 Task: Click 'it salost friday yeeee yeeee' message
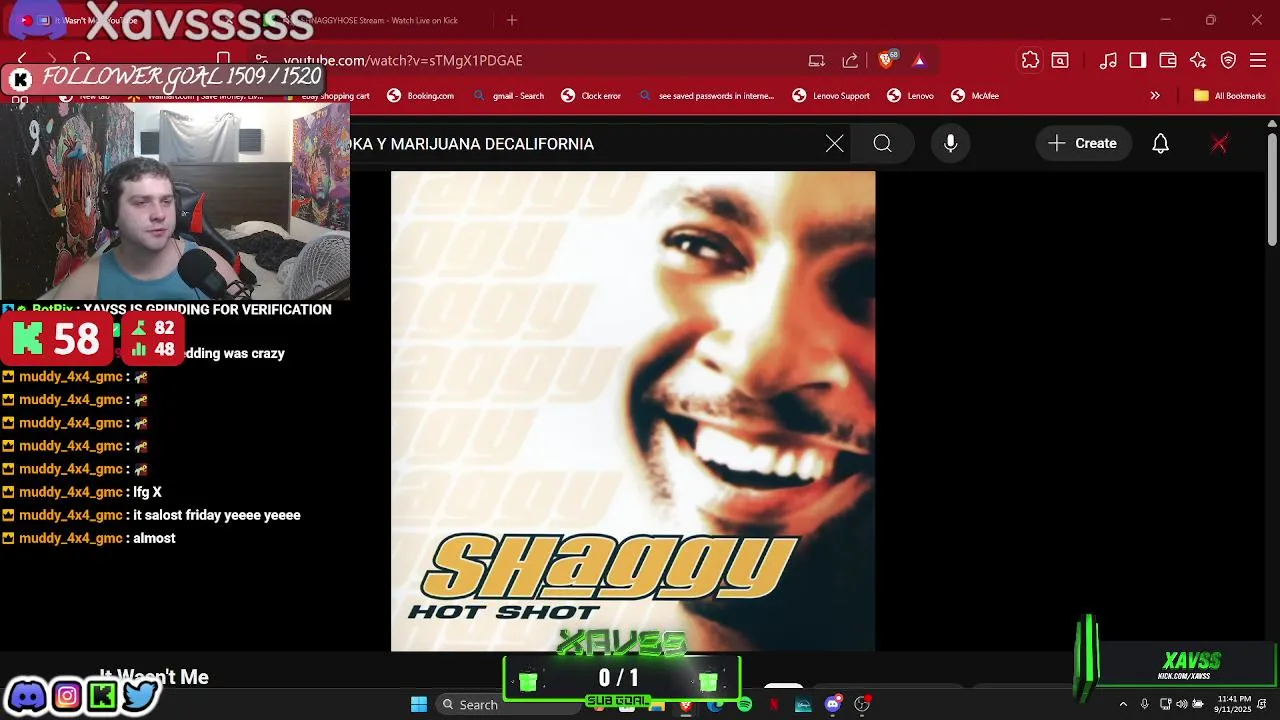click(x=216, y=515)
